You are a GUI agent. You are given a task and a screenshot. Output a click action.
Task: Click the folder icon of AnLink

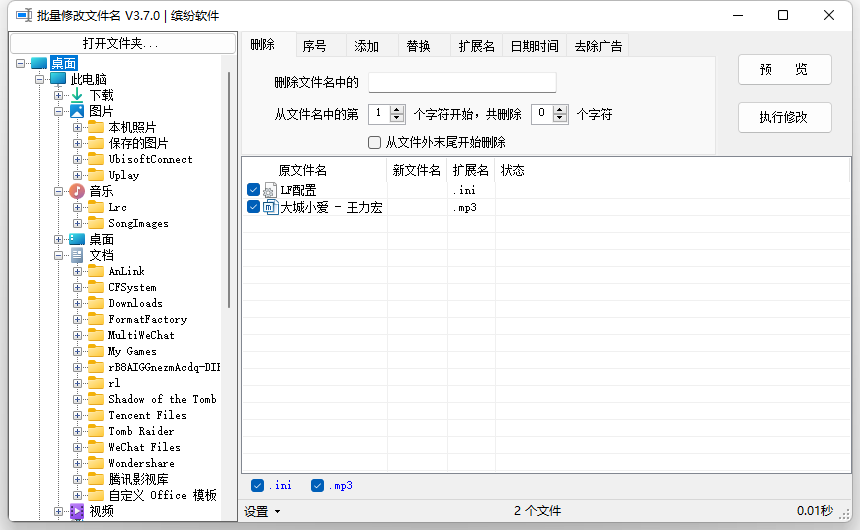[96, 271]
